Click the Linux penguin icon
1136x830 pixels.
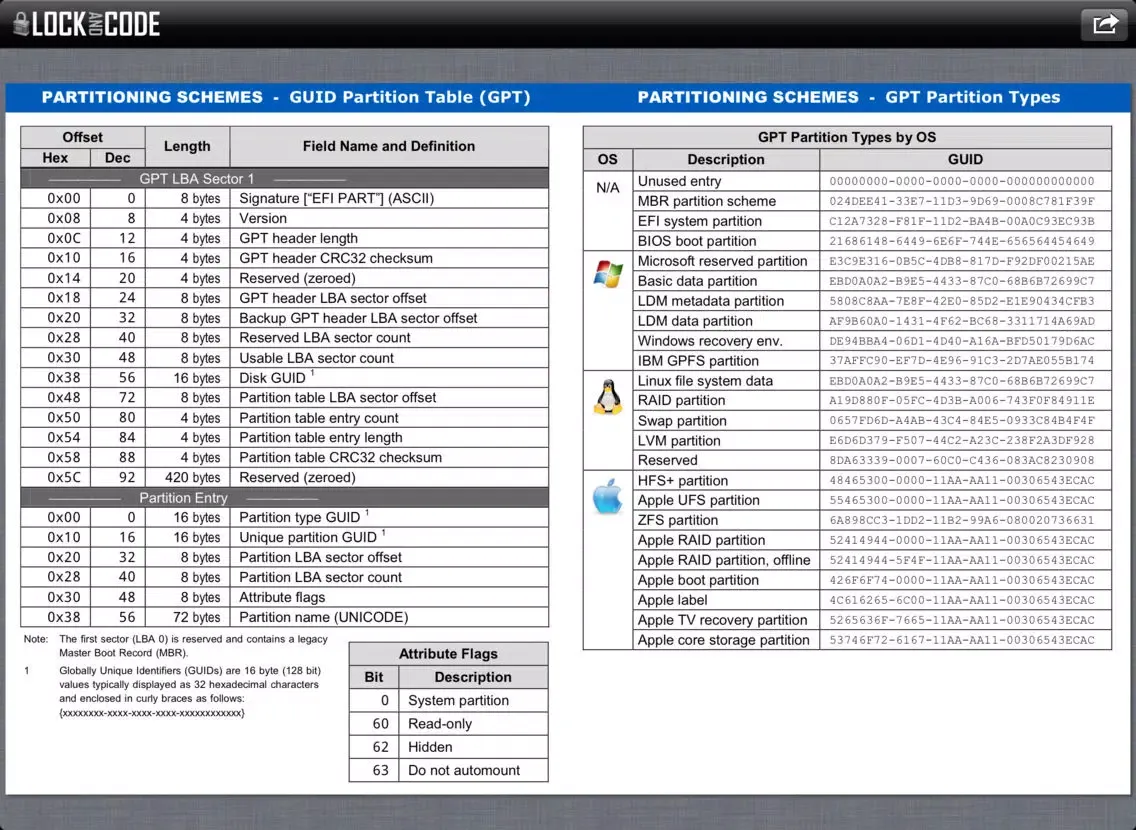pos(607,399)
